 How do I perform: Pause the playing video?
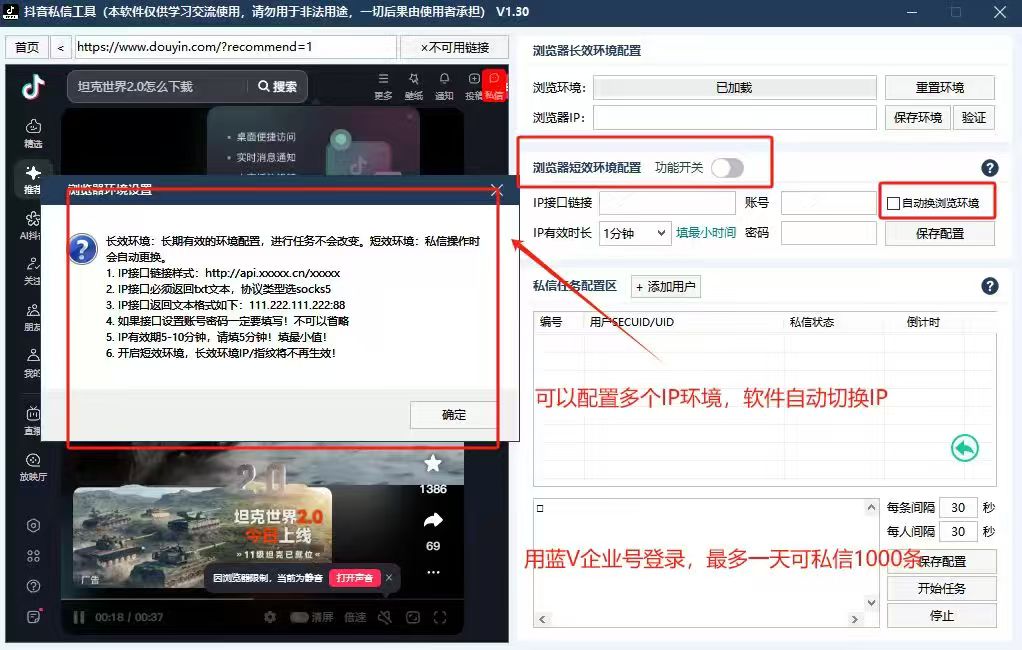click(79, 617)
